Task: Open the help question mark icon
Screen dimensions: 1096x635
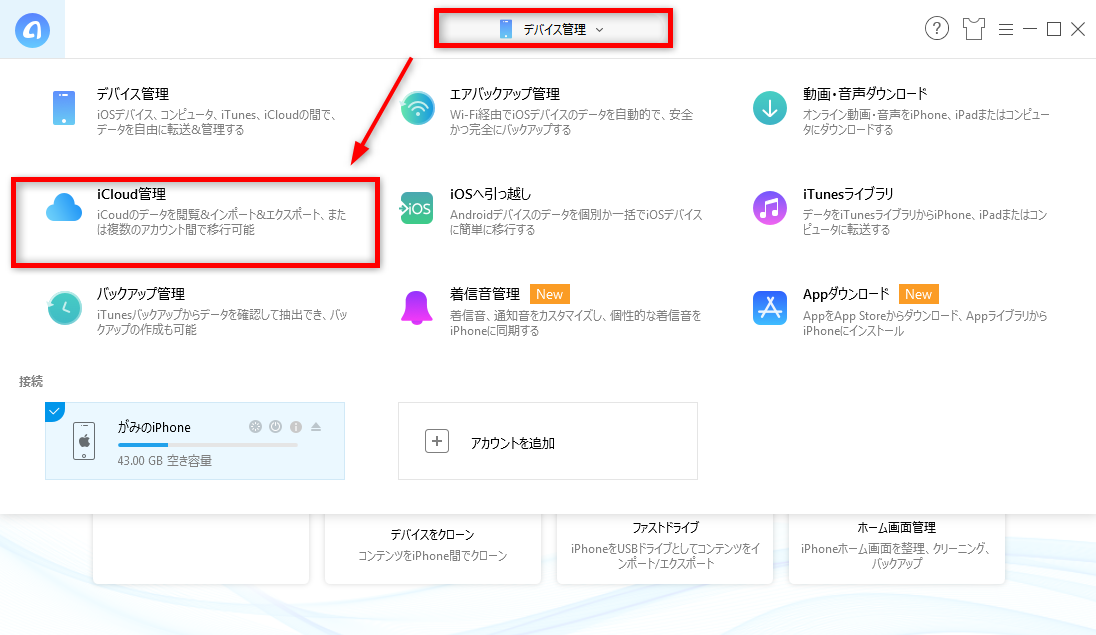Action: point(937,29)
